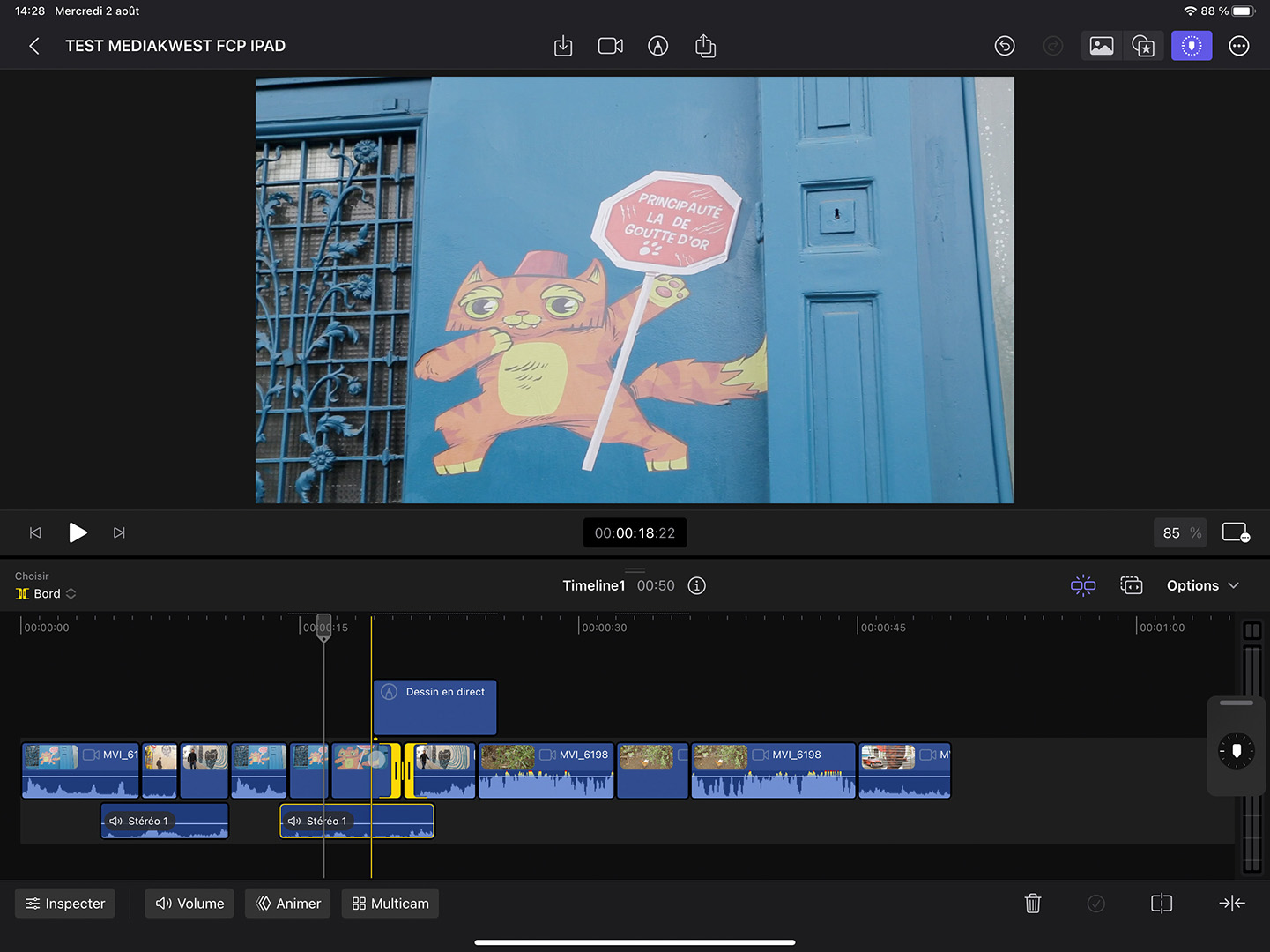This screenshot has width=1270, height=952.
Task: Toggle the Inspecter panel
Action: point(65,904)
